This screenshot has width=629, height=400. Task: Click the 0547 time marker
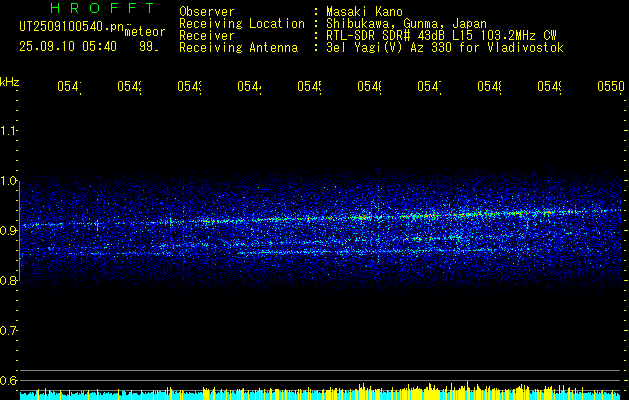click(x=430, y=86)
